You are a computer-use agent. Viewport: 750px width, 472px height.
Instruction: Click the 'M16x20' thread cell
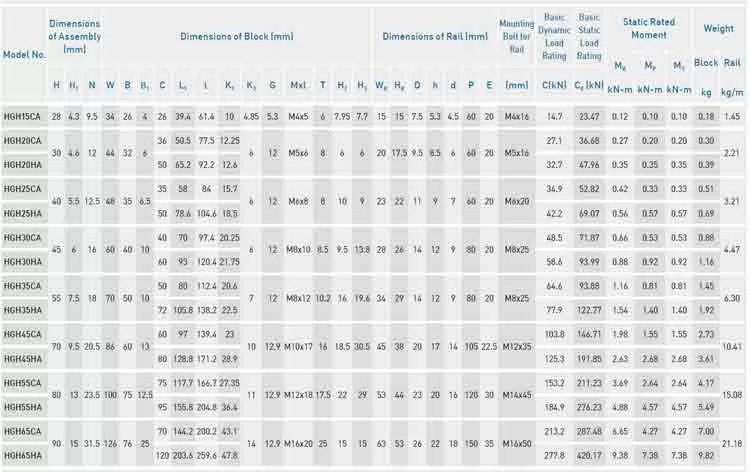click(x=298, y=444)
